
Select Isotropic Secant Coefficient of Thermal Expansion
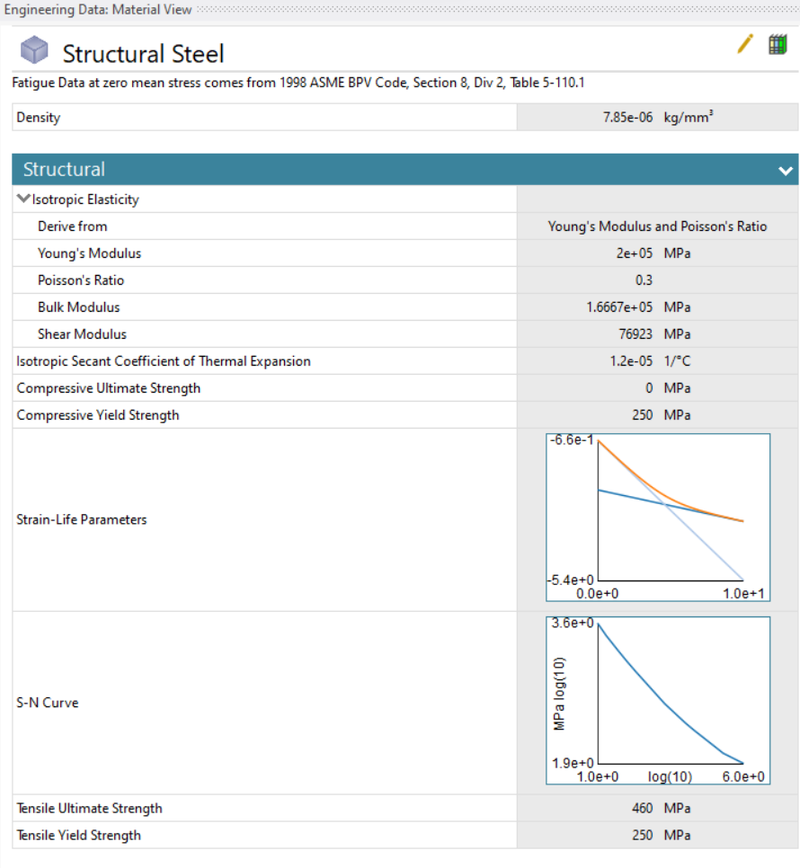tap(163, 361)
